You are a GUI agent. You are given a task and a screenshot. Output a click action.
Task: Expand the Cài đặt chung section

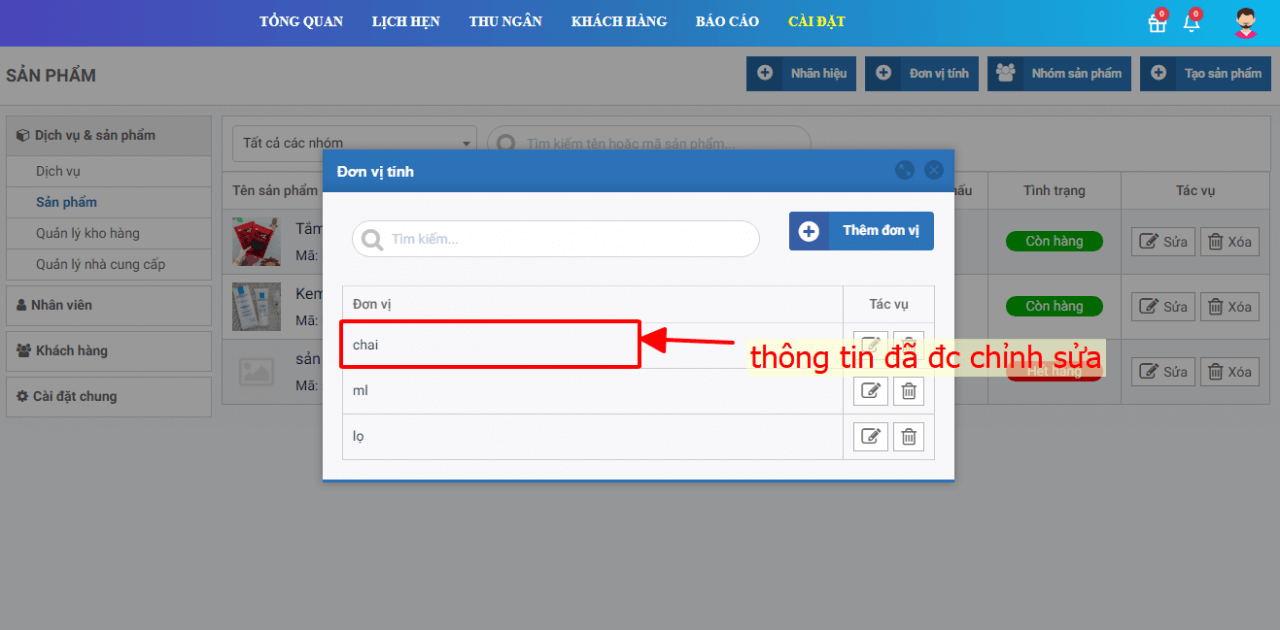tap(109, 397)
